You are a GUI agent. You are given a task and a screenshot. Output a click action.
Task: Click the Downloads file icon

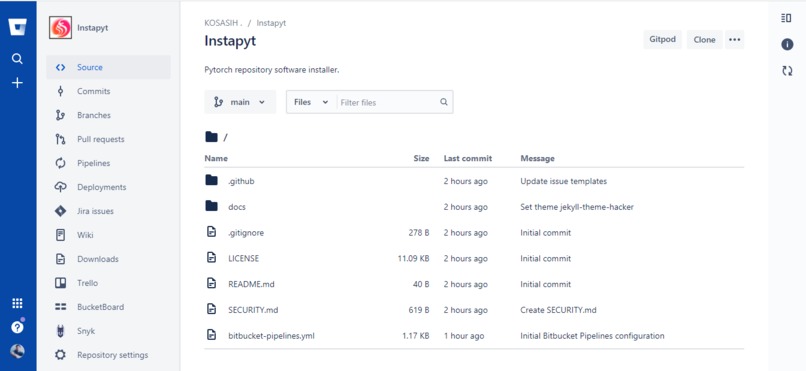(61, 259)
